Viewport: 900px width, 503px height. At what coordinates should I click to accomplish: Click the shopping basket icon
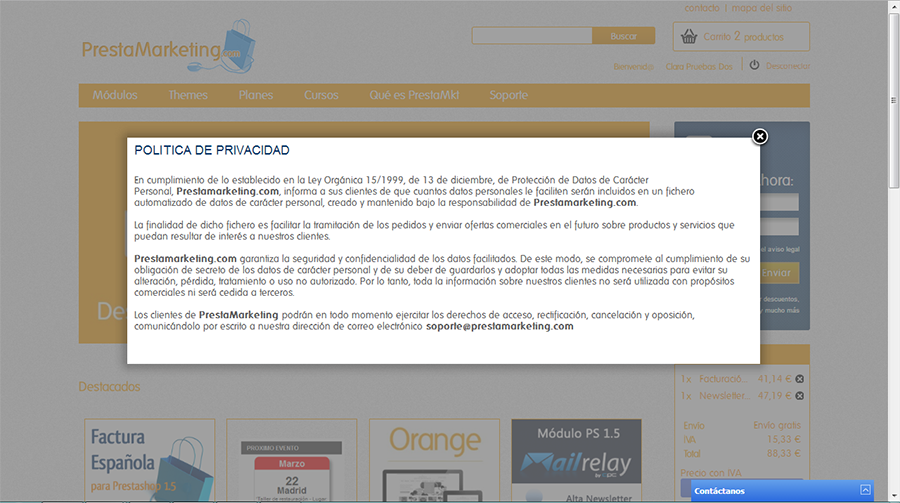(689, 37)
